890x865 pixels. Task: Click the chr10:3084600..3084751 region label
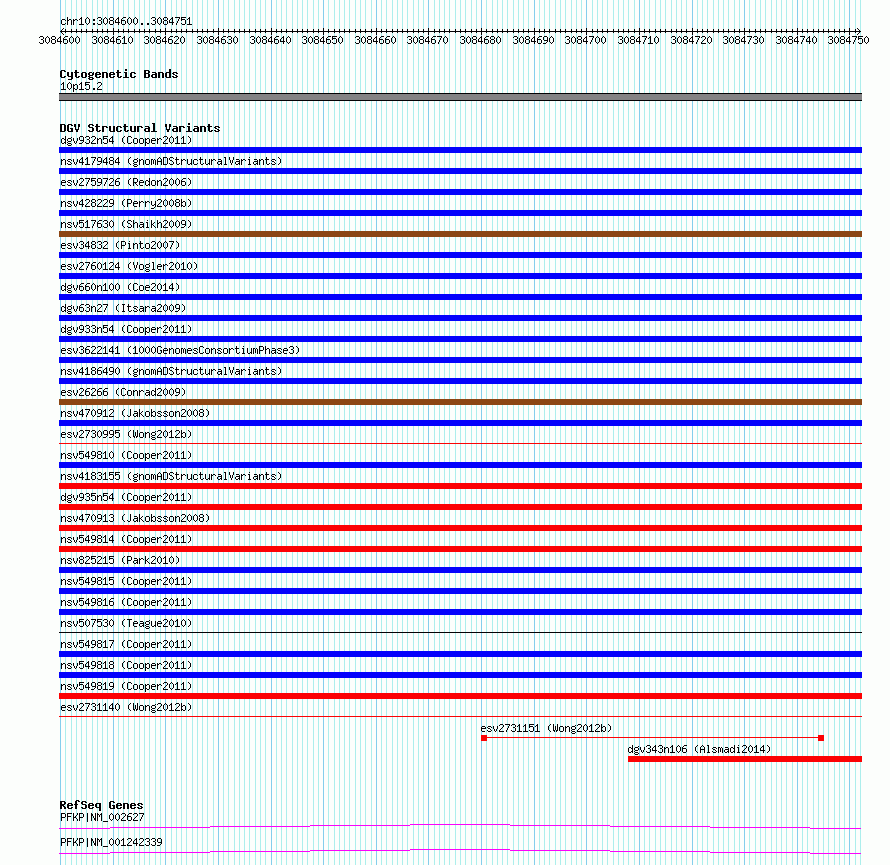click(126, 21)
